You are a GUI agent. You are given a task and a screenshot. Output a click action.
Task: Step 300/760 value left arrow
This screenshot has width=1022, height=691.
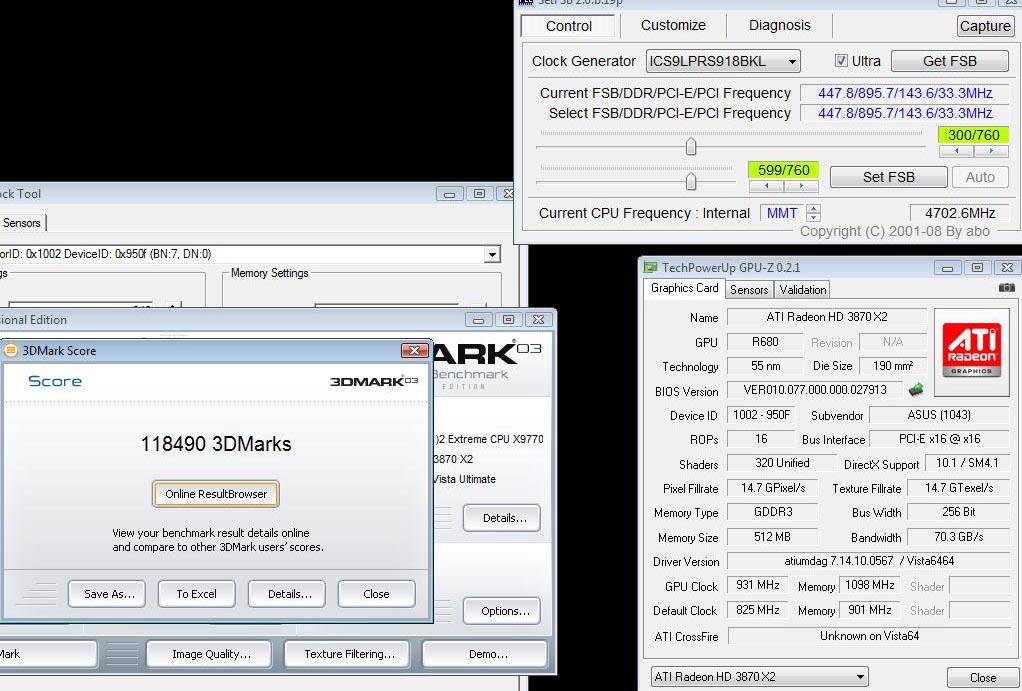click(956, 151)
